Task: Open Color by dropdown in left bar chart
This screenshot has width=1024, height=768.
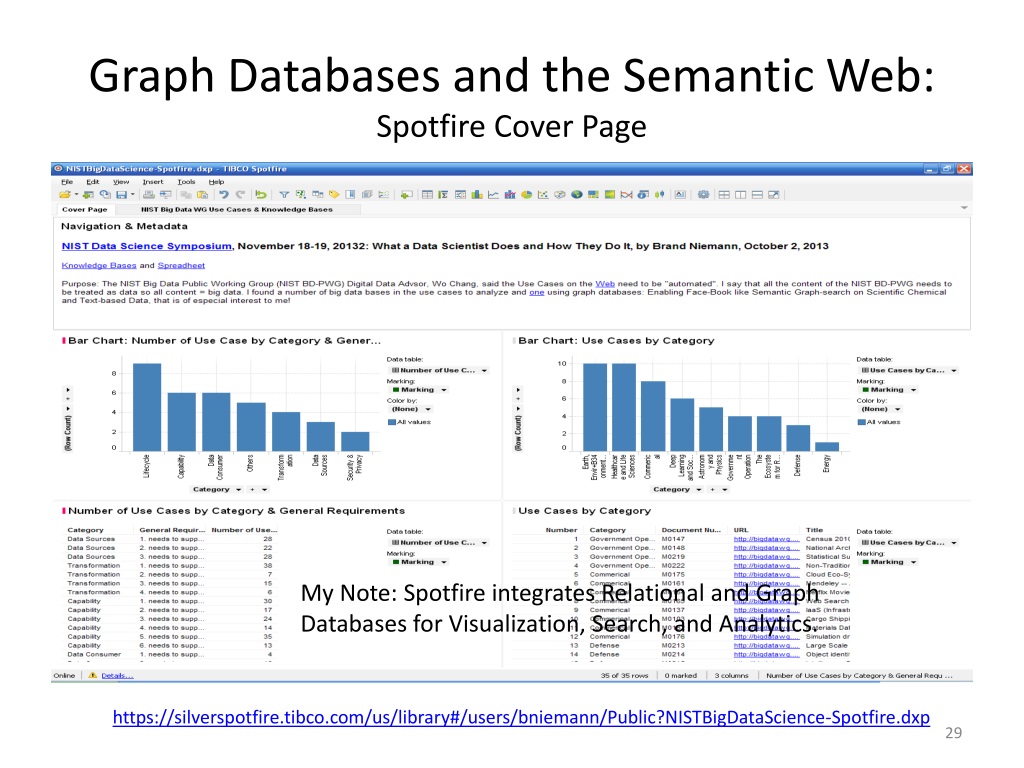Action: click(411, 409)
